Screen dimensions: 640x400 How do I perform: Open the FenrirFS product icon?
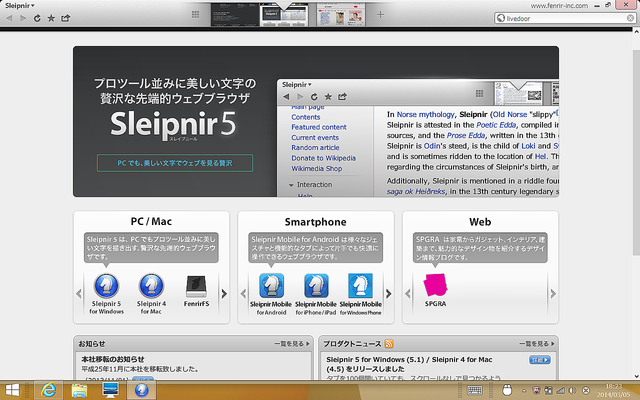pos(198,286)
